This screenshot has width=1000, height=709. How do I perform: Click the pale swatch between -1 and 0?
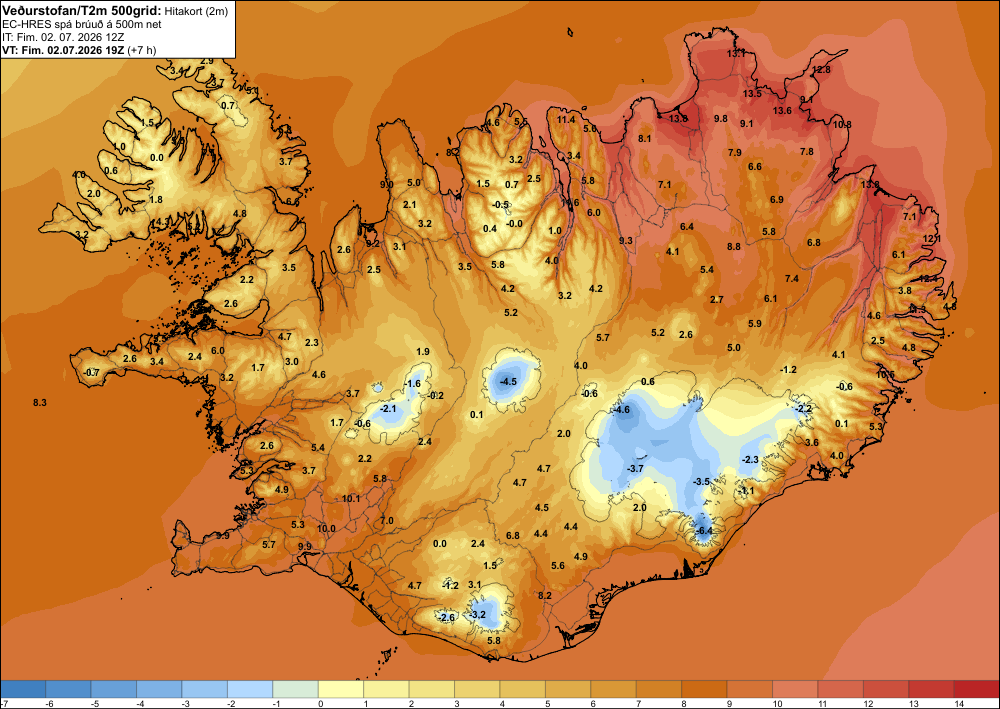tap(295, 689)
